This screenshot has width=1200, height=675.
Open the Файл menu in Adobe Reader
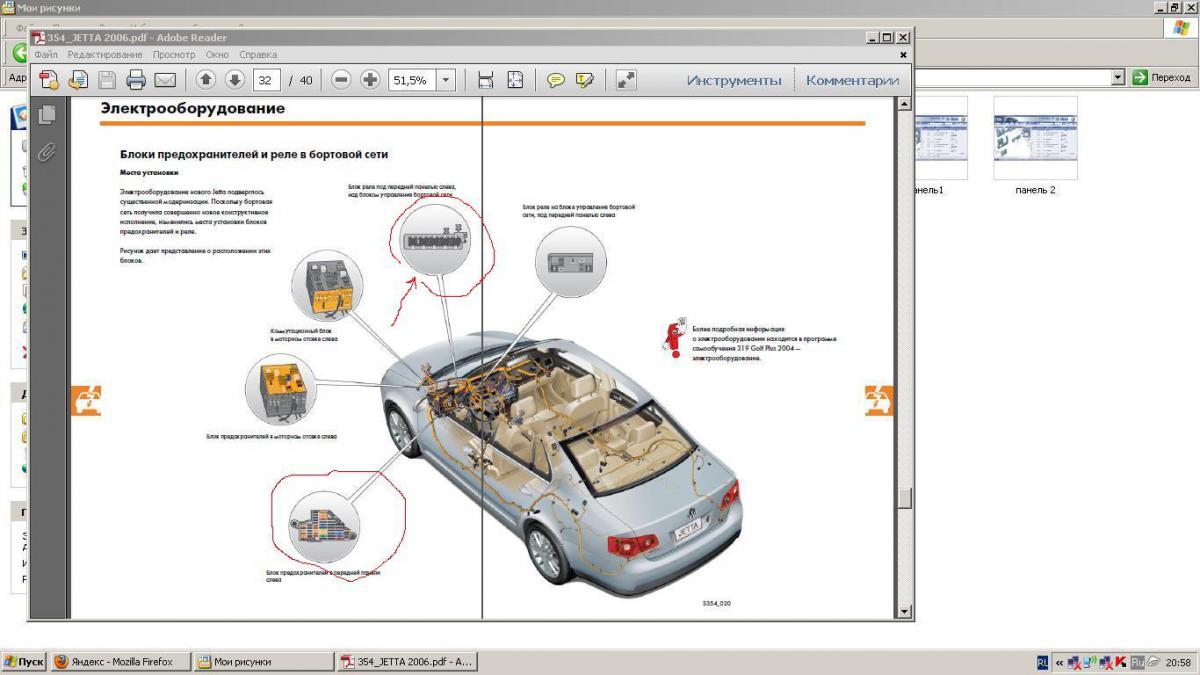click(x=45, y=55)
